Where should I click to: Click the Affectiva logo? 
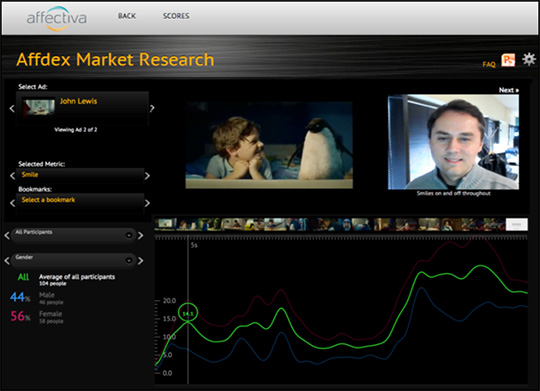coord(56,18)
